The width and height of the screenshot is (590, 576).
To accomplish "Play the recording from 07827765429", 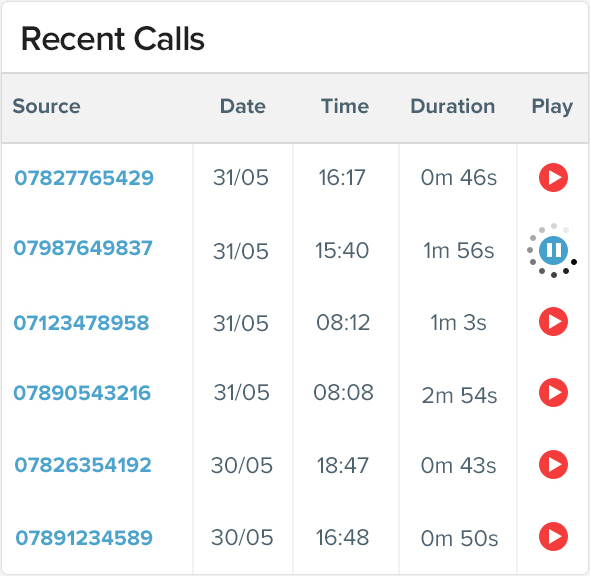I will 553,177.
